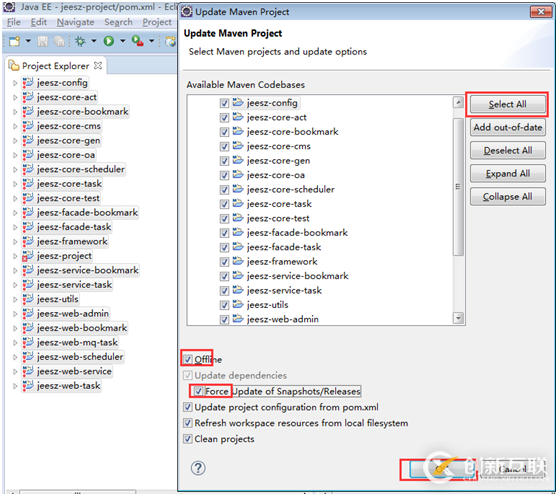Select jeesz-facade-bookmark in Project Explorer
558x496 pixels.
pyautogui.click(x=87, y=213)
